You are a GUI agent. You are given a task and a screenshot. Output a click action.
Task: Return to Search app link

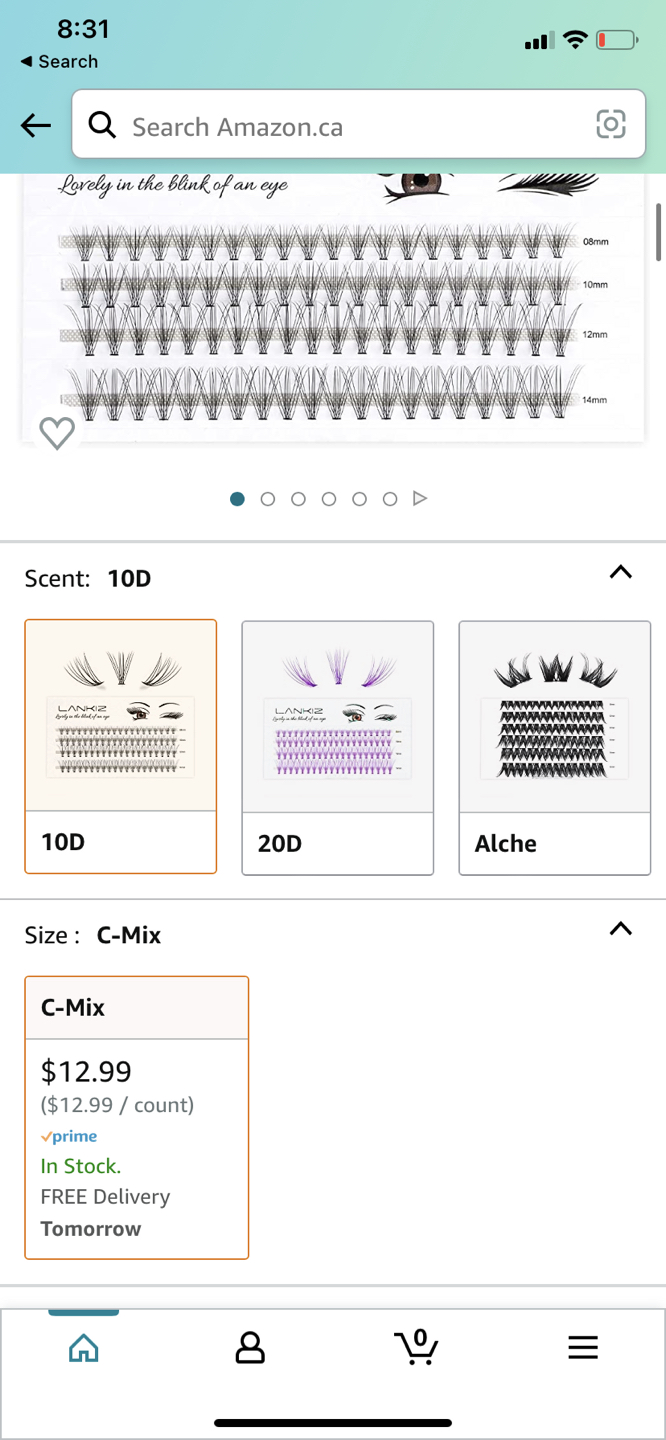click(59, 61)
